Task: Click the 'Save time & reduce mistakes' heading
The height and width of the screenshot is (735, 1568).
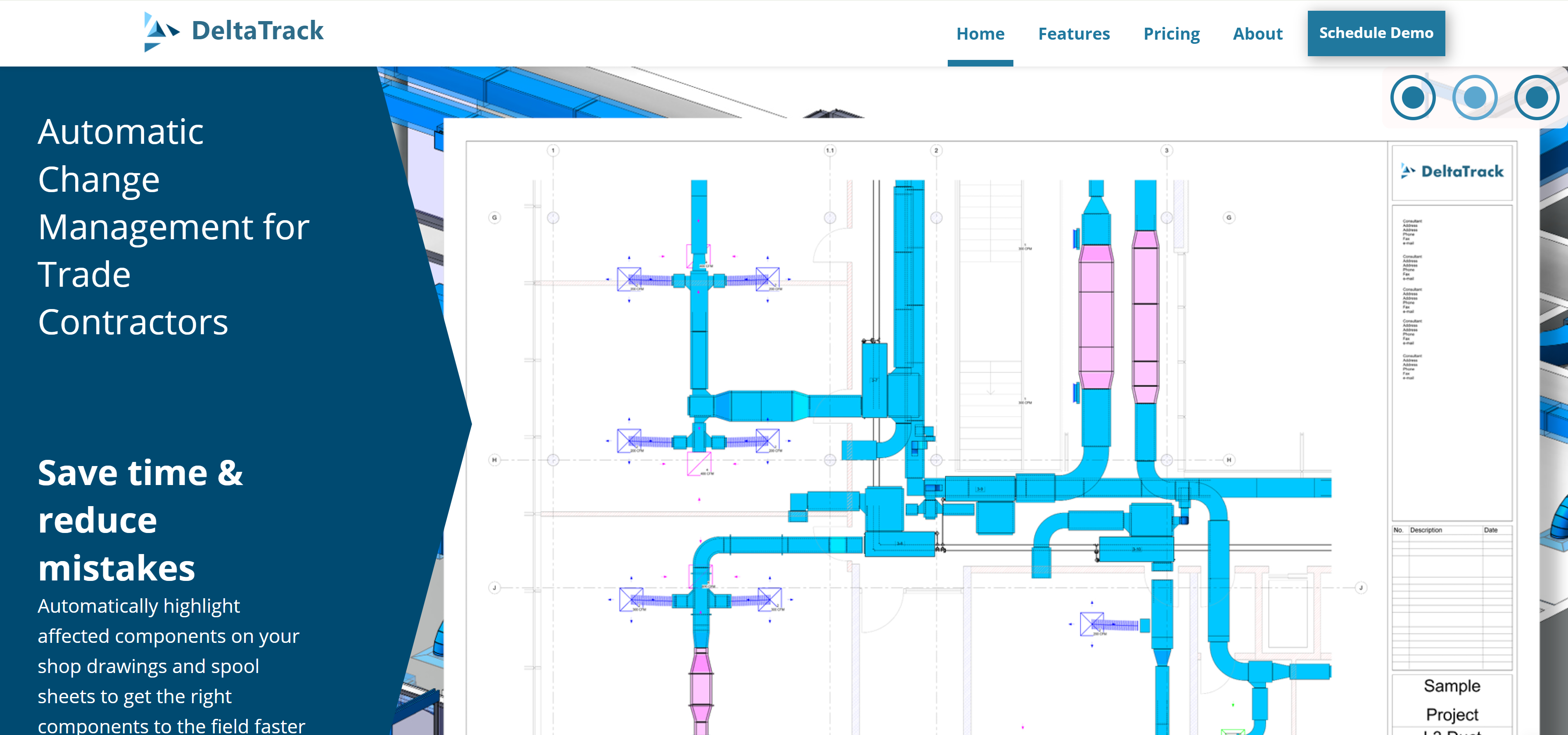Action: coord(140,520)
